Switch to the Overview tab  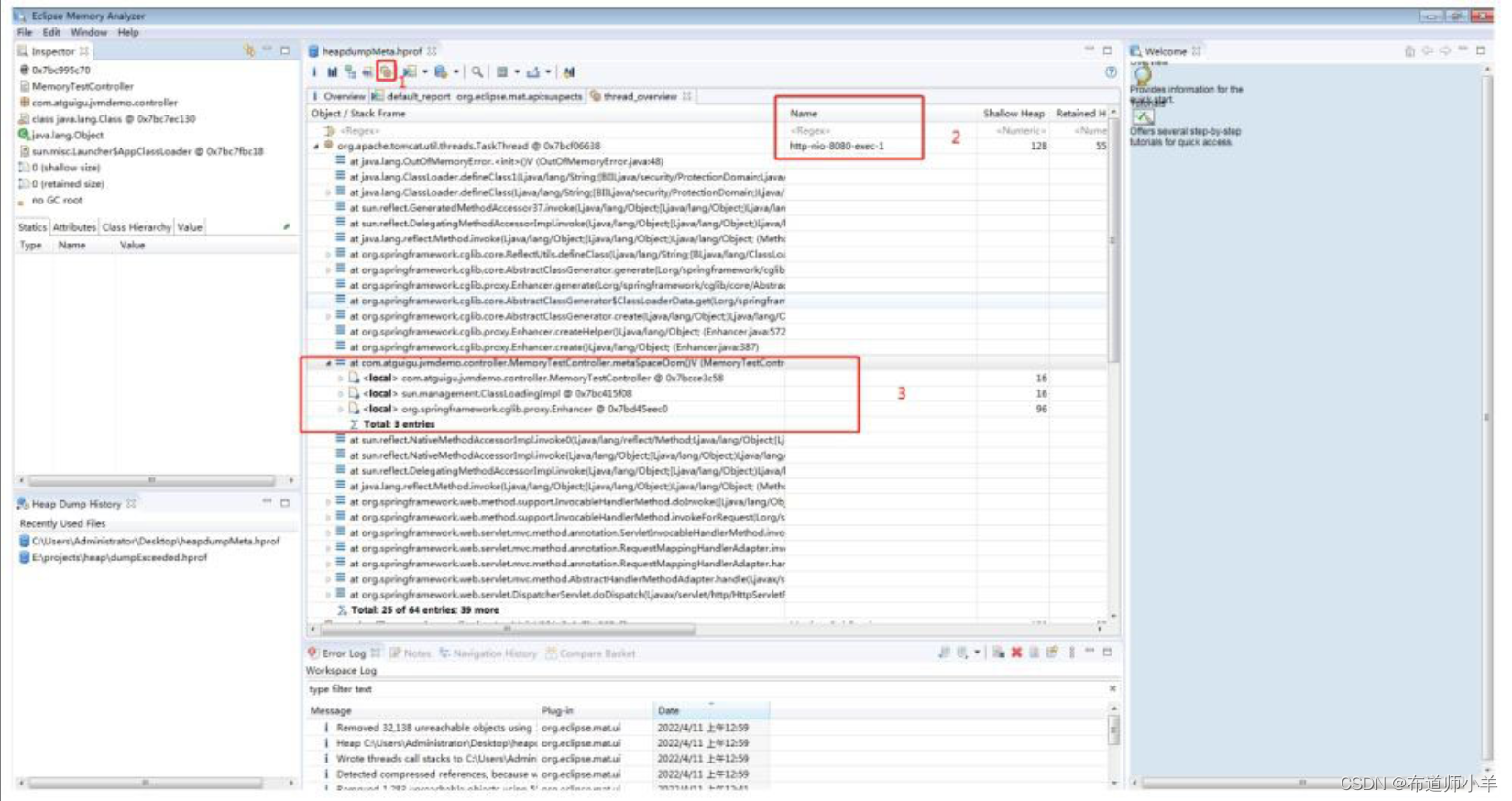point(339,96)
